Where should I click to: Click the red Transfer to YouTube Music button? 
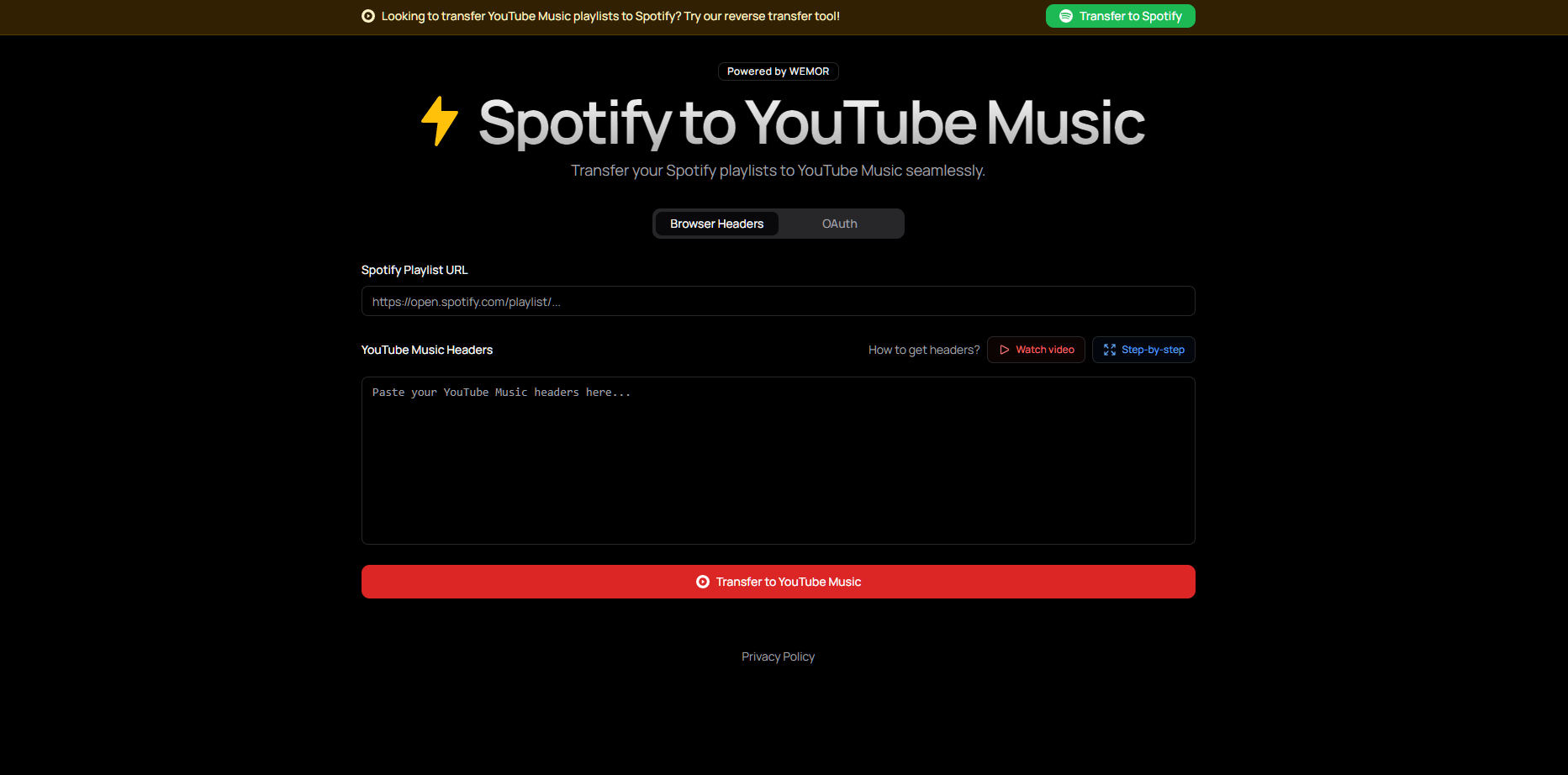pyautogui.click(x=779, y=582)
